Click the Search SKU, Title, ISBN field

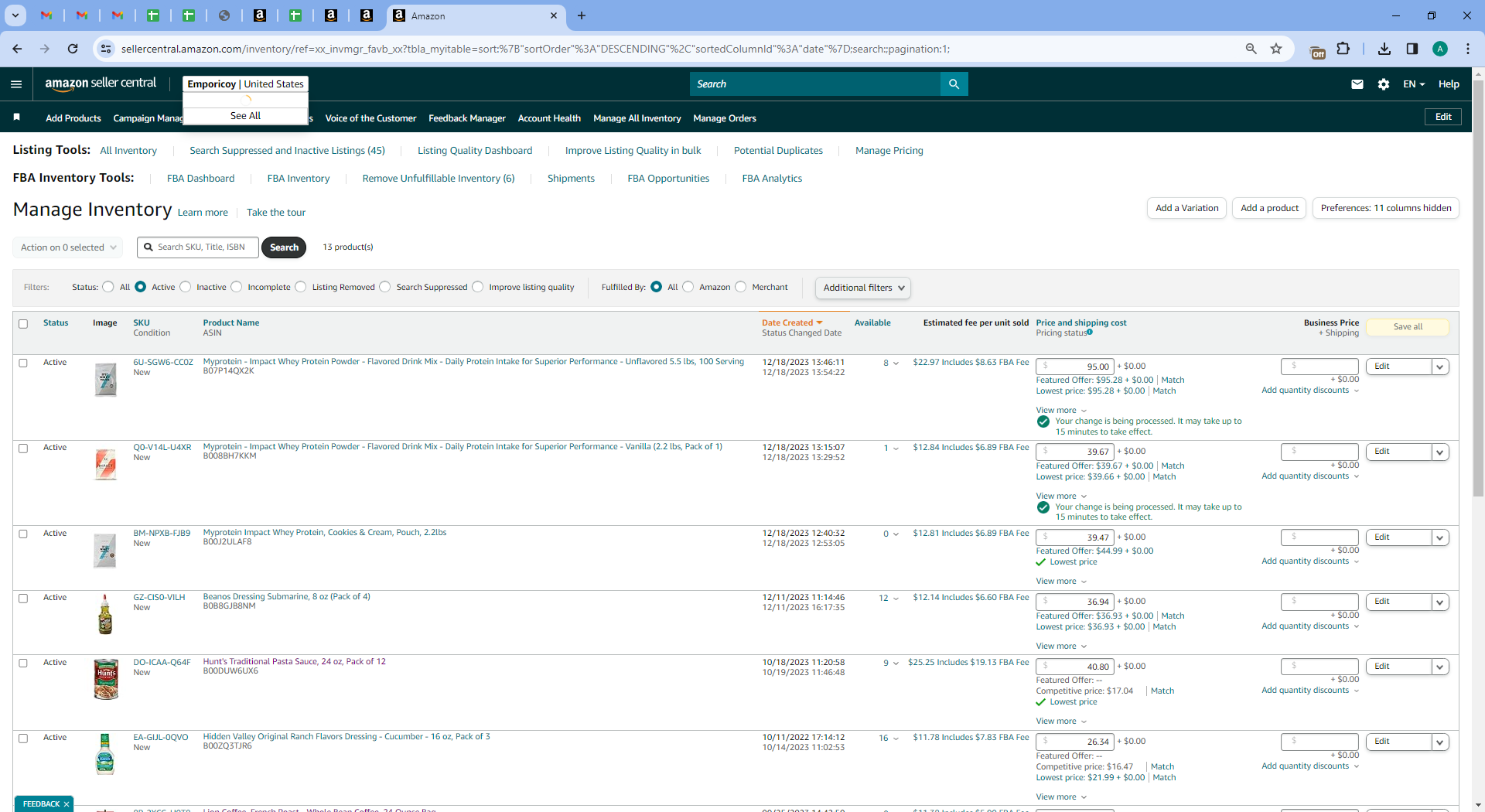pyautogui.click(x=198, y=247)
